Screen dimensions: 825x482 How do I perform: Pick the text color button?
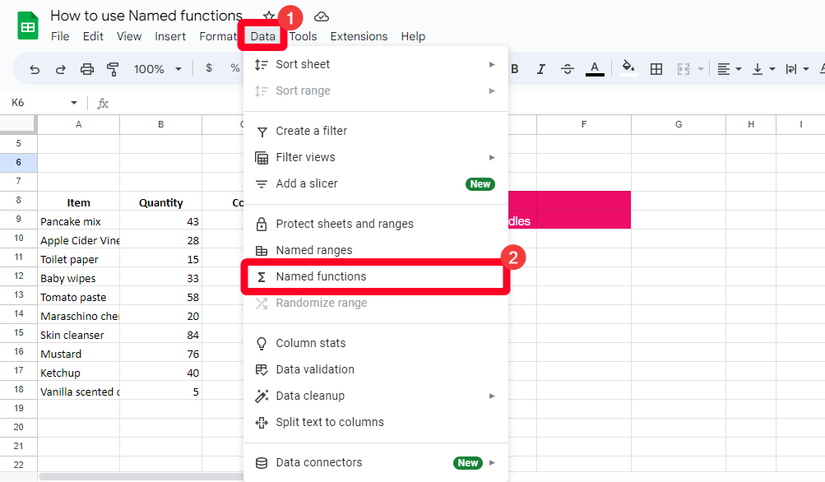tap(595, 69)
